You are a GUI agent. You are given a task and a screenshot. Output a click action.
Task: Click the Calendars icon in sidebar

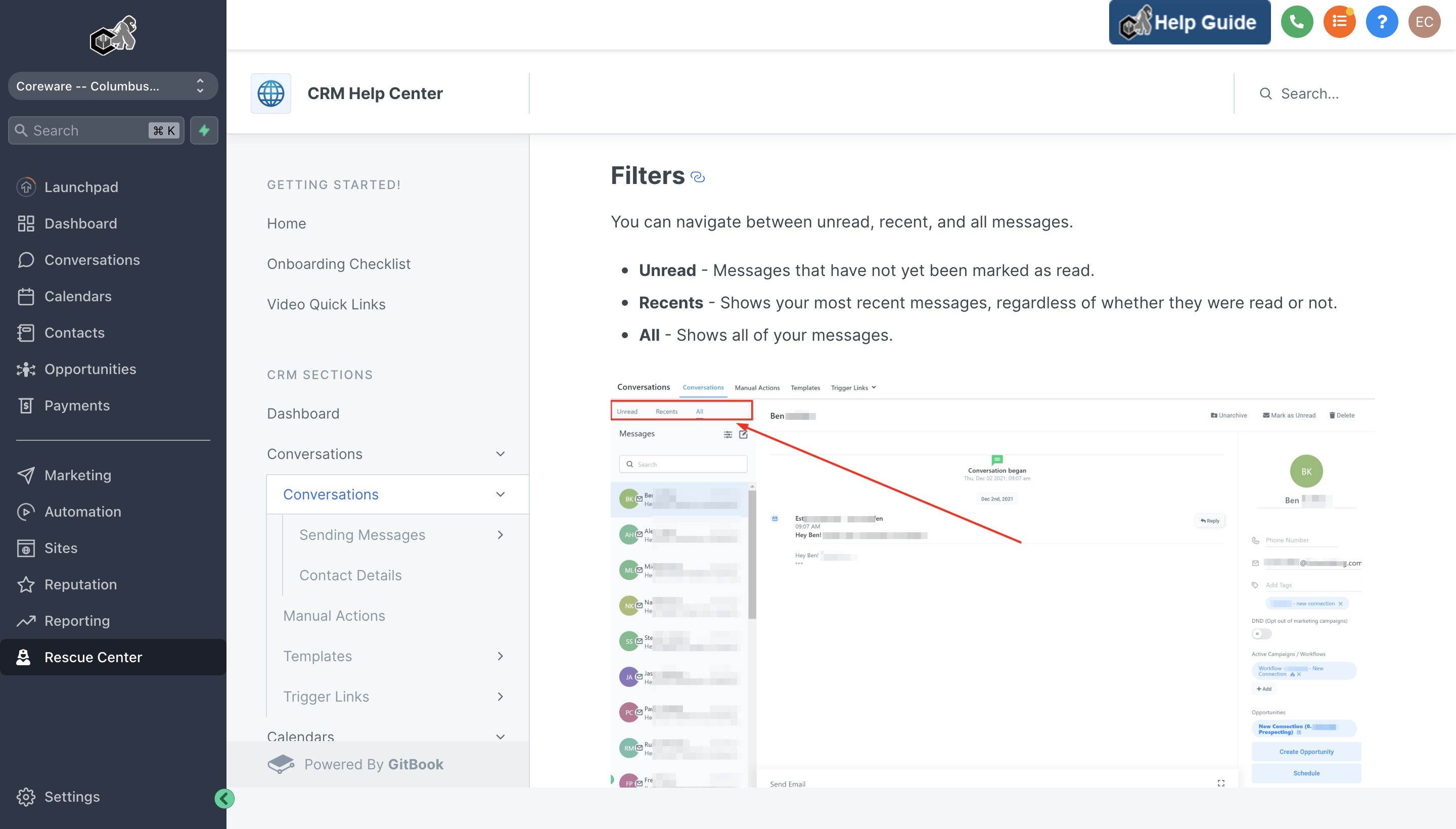click(26, 296)
